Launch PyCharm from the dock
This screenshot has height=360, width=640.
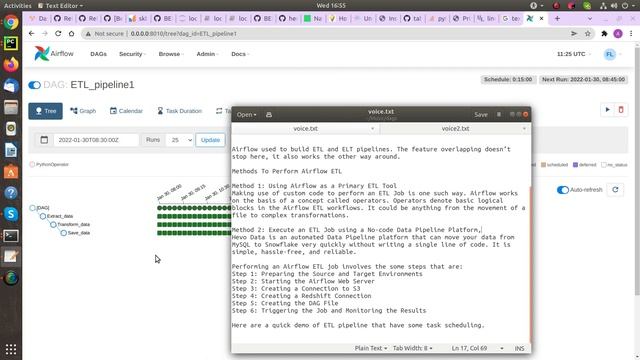[x=11, y=43]
